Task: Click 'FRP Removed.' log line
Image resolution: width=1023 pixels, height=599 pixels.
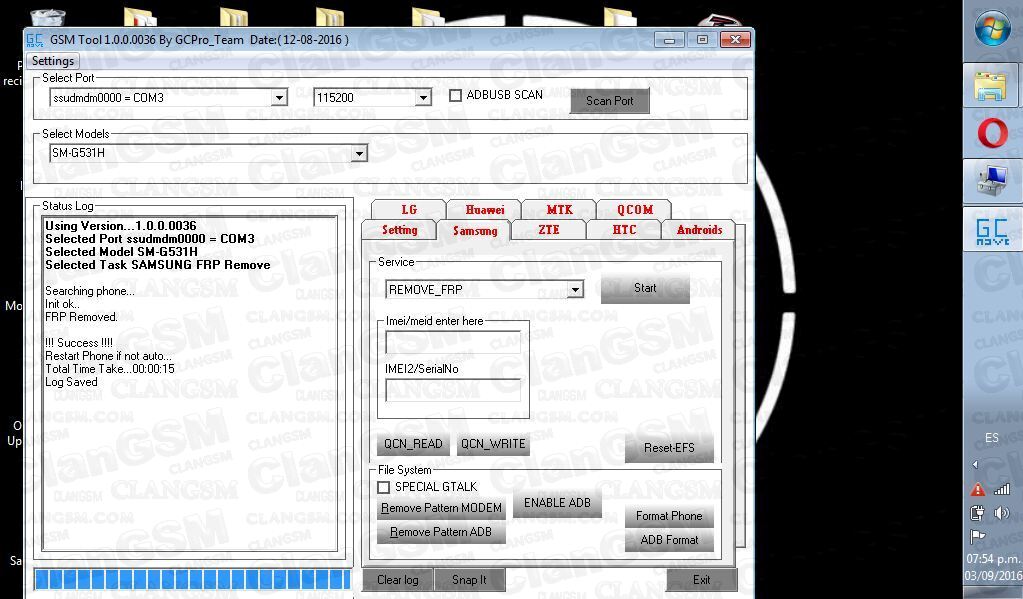Action: [x=82, y=317]
